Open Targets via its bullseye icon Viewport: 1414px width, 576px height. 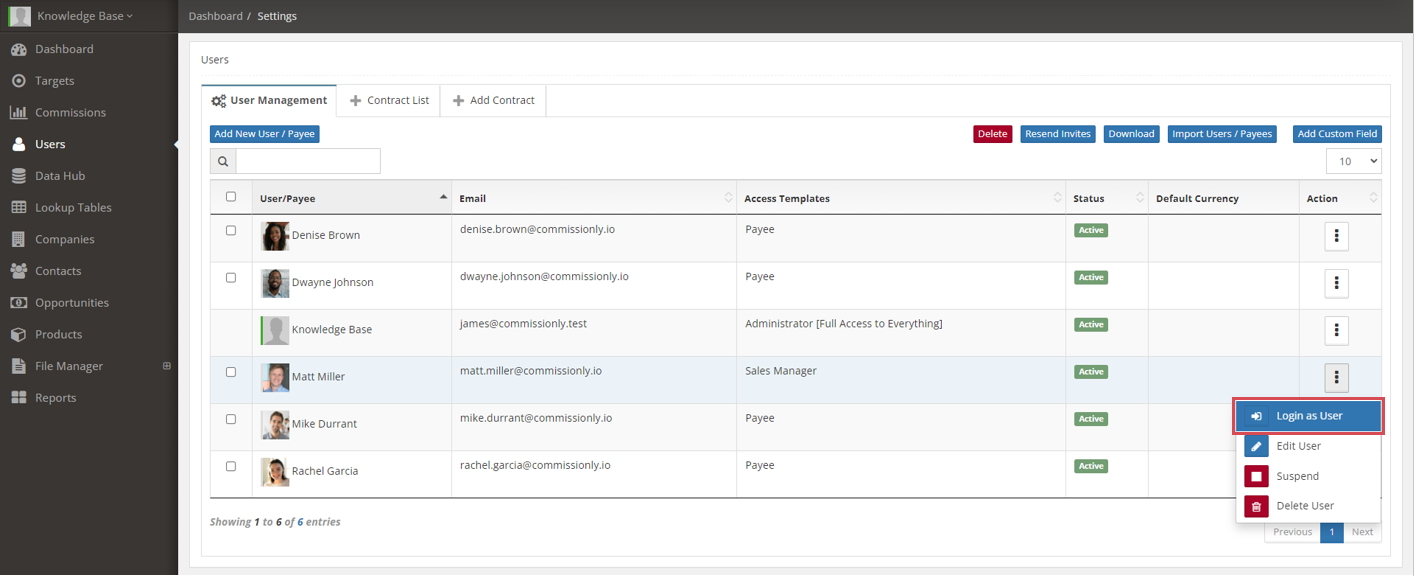[18, 81]
